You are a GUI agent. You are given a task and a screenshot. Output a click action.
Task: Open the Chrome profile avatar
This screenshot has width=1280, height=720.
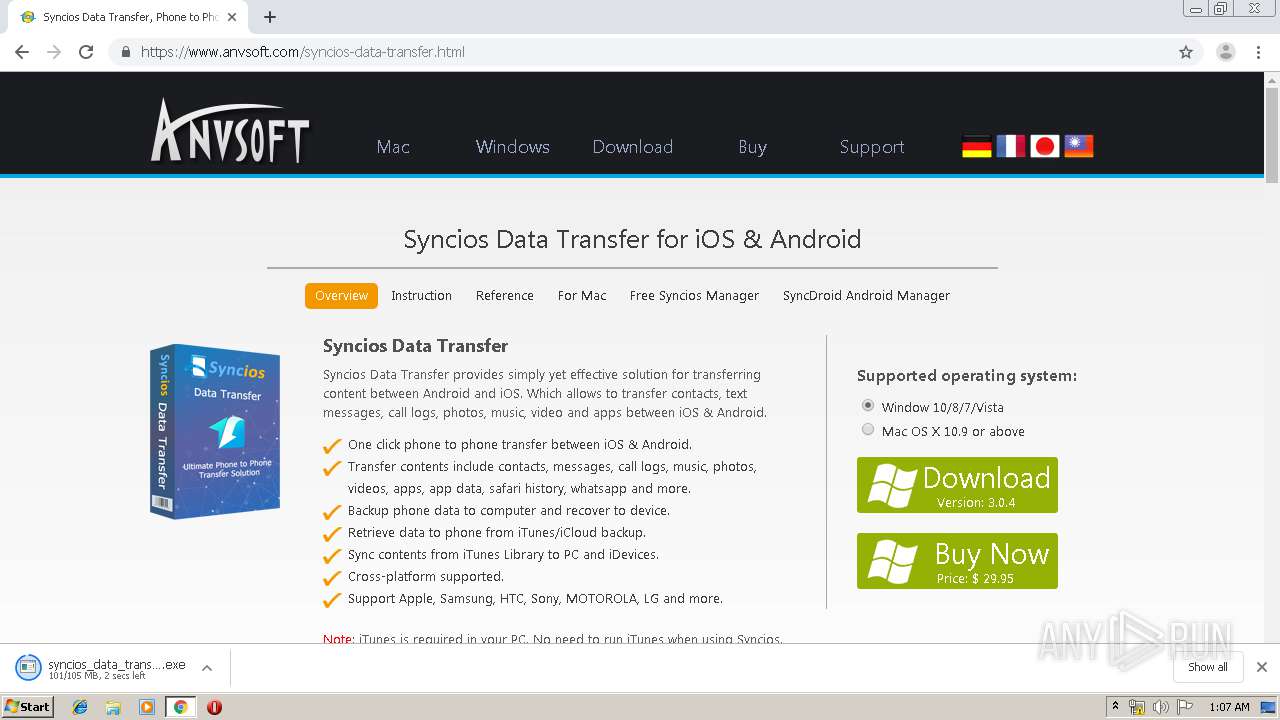click(1226, 52)
